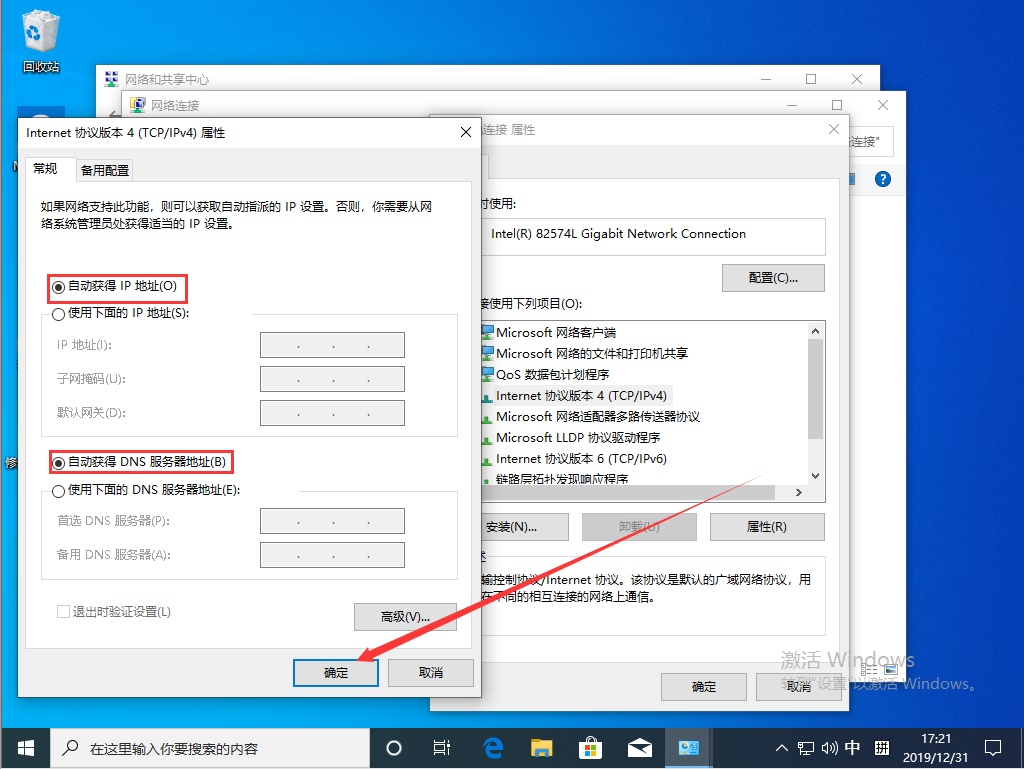1024x769 pixels.
Task: Launch Microsoft Edge from the taskbar
Action: pyautogui.click(x=490, y=747)
